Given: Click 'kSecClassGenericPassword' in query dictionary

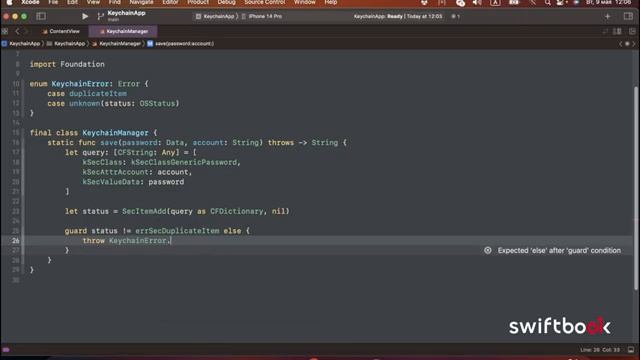Looking at the screenshot, I should (184, 162).
